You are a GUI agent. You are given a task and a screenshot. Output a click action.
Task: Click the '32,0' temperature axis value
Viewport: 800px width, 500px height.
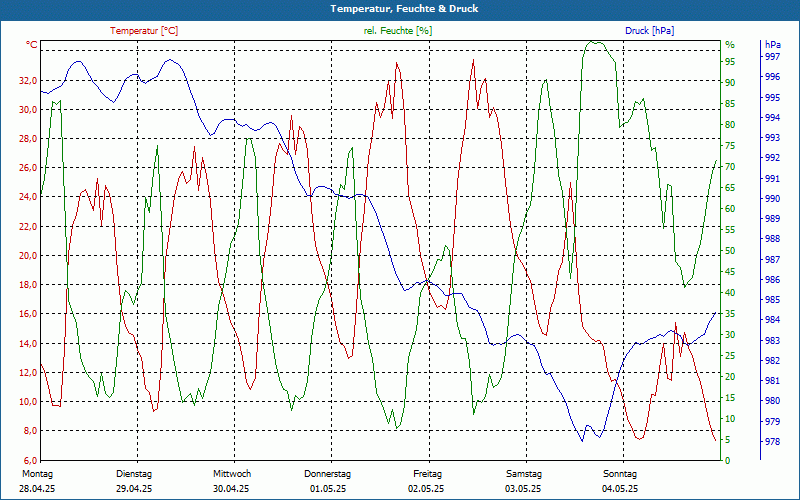(29, 81)
